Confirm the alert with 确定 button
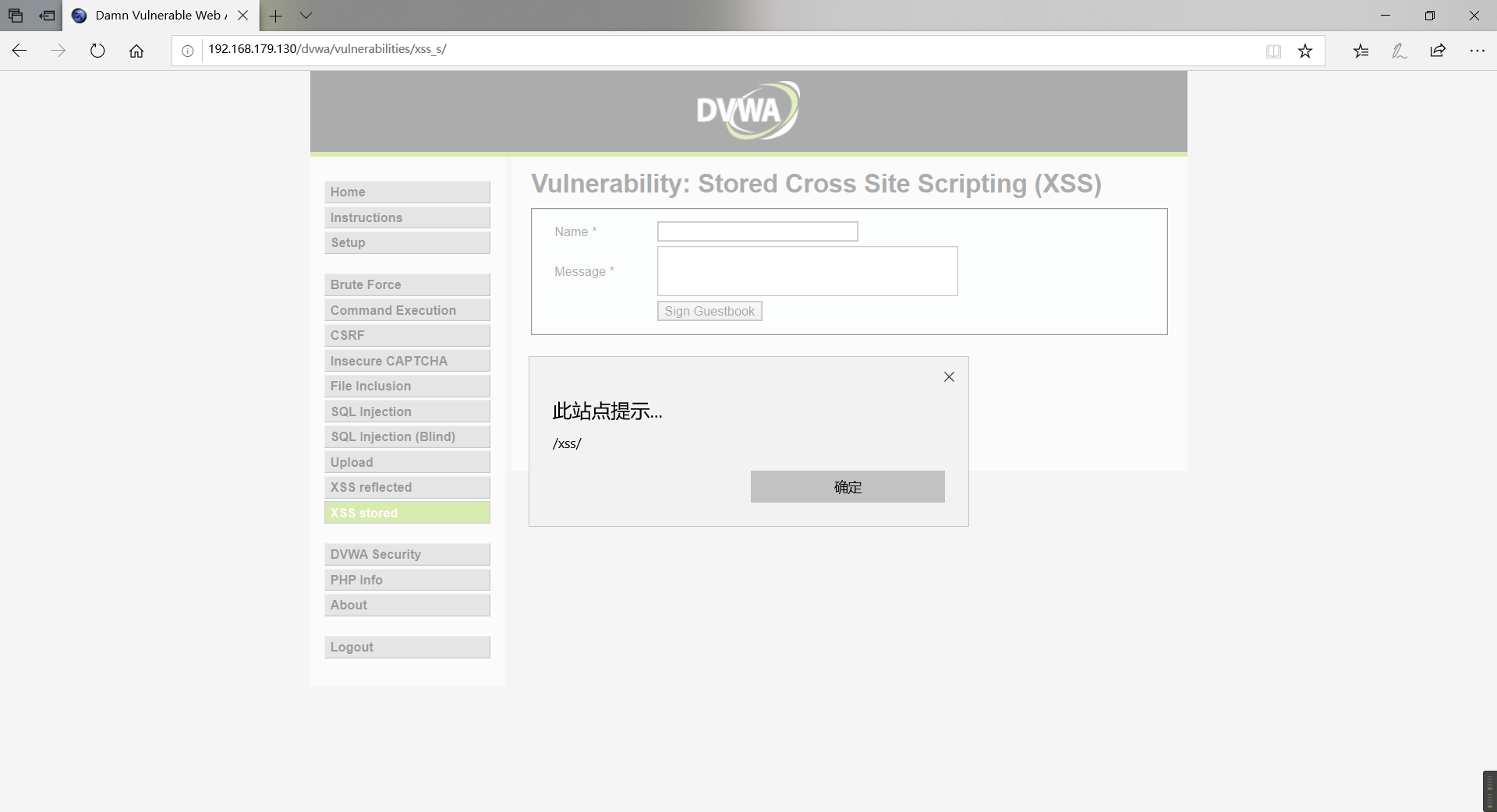The width and height of the screenshot is (1497, 812). pyautogui.click(x=848, y=487)
